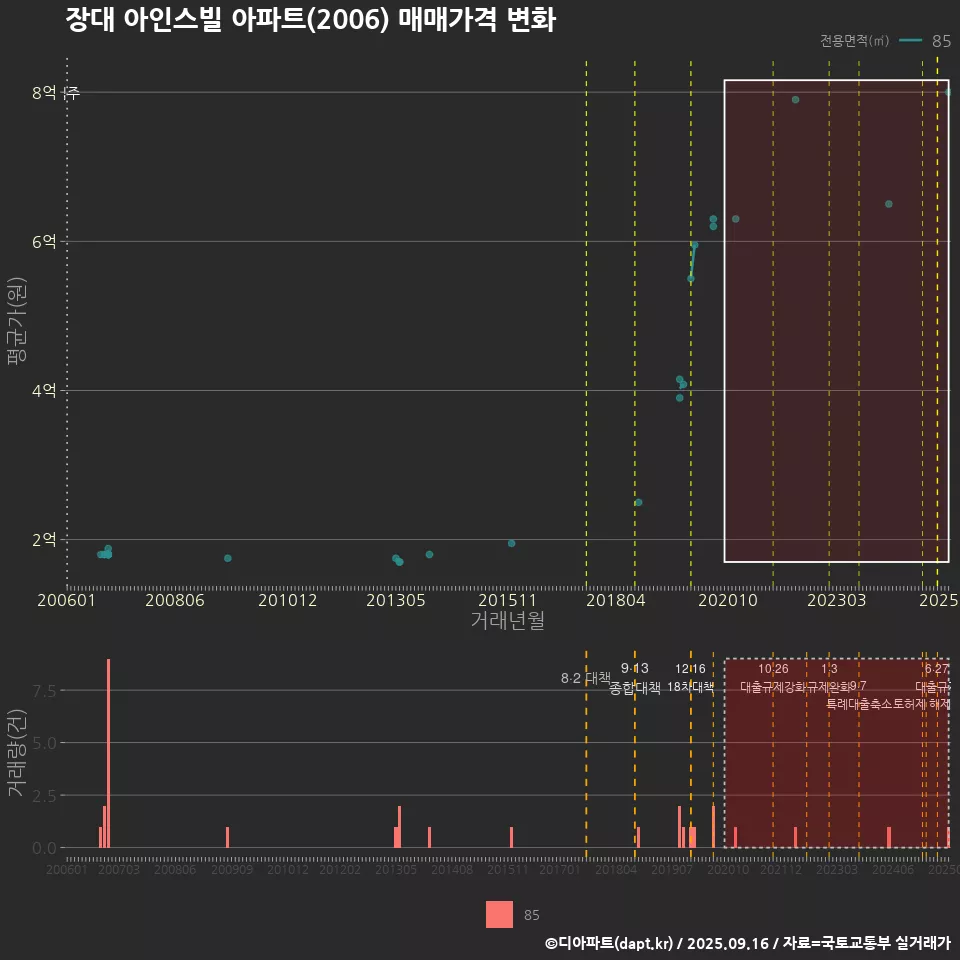This screenshot has width=960, height=960.
Task: Click the '12·16' policy date annotation
Action: [690, 669]
